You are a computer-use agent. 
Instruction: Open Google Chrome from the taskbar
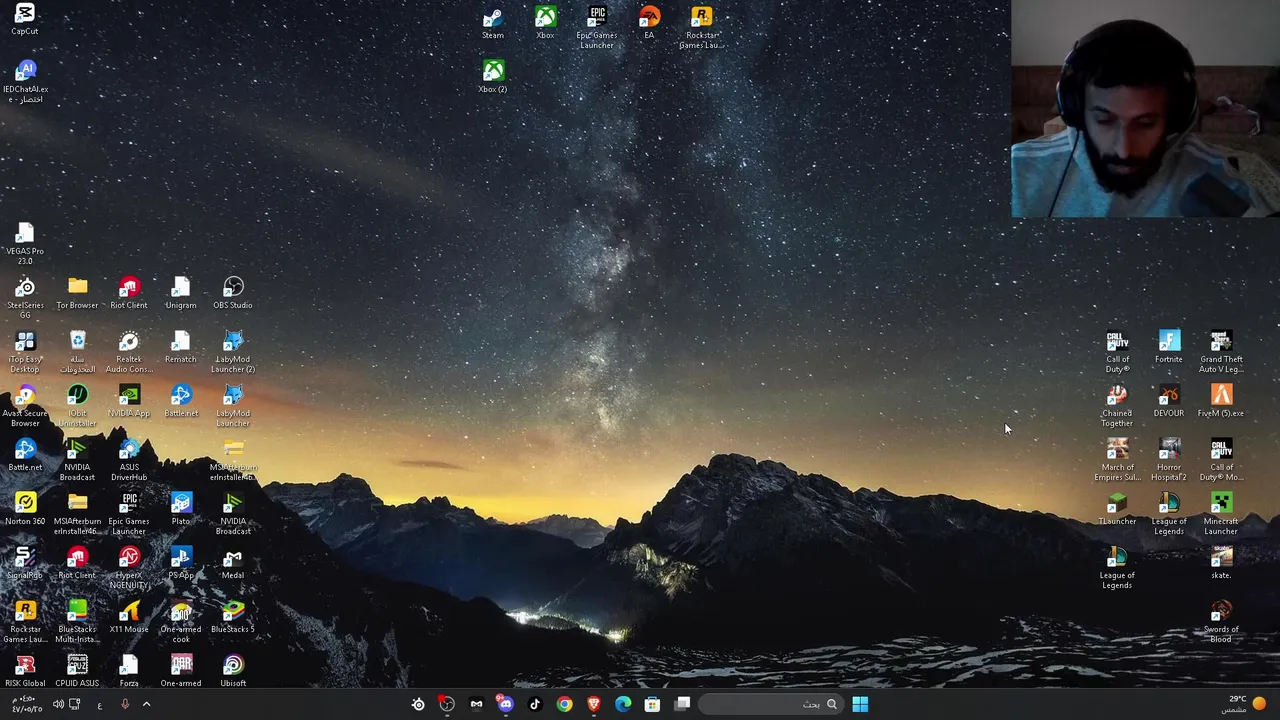(x=564, y=704)
